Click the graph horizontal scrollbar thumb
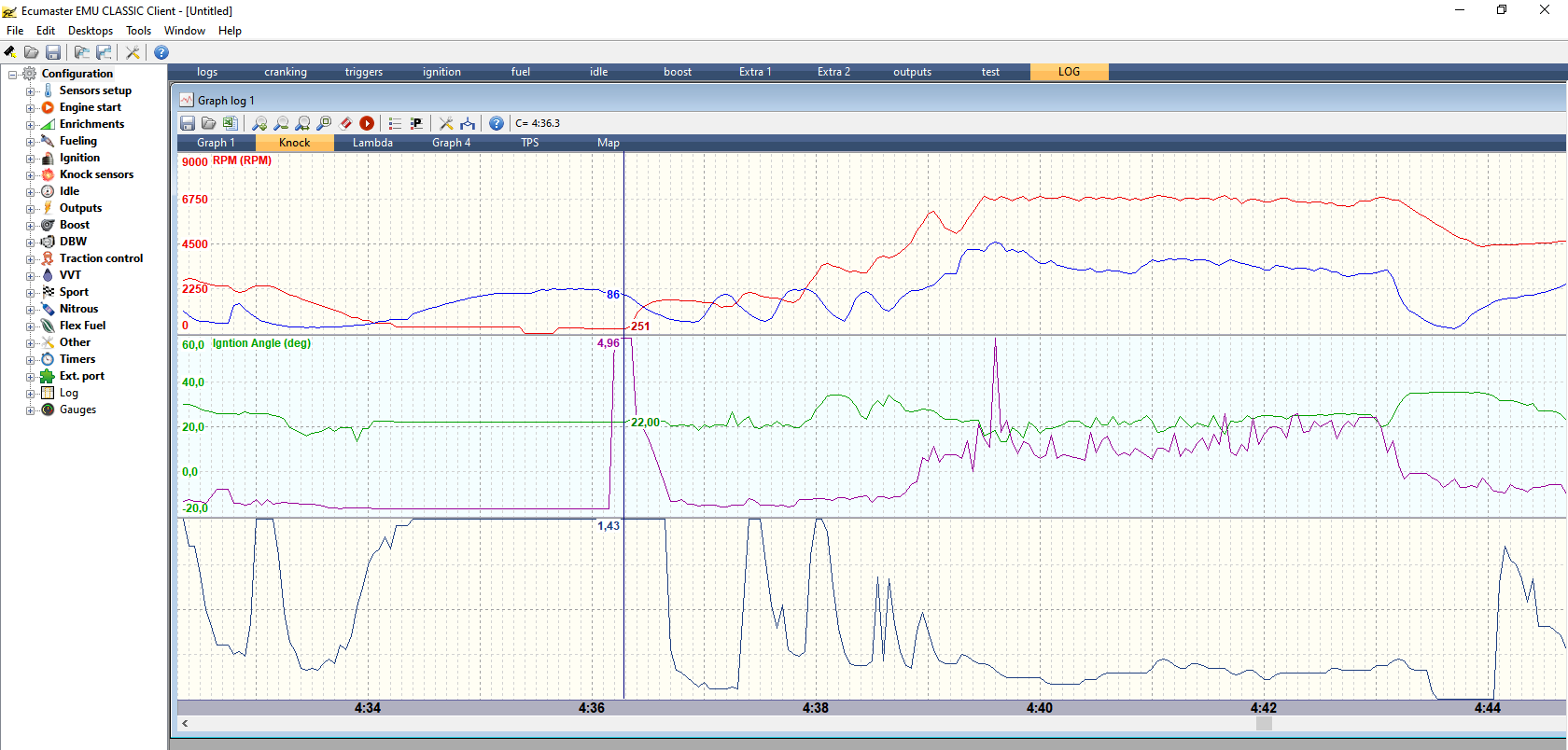Image resolution: width=1568 pixels, height=750 pixels. point(1264,723)
